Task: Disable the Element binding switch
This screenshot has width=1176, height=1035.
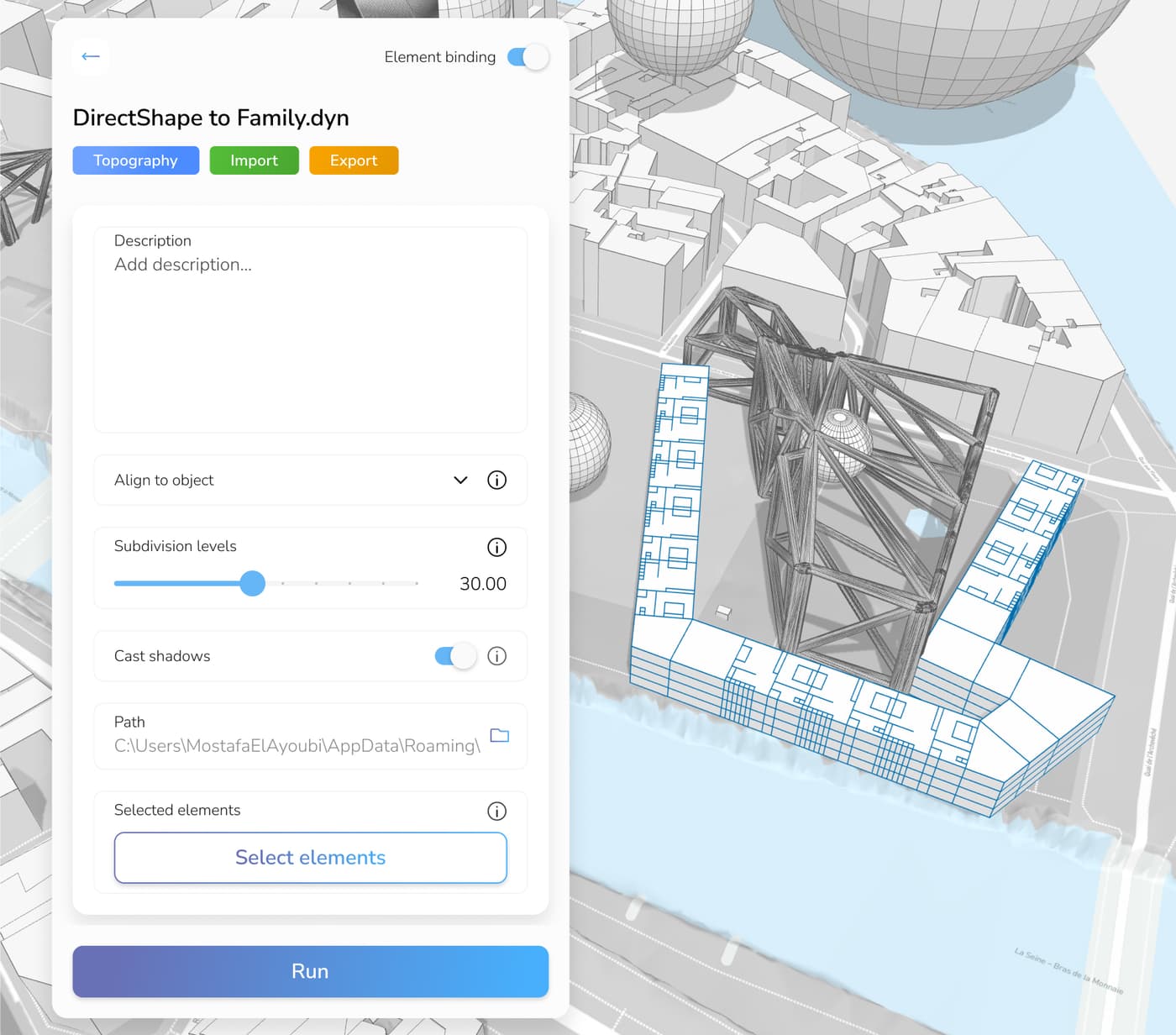Action: pos(528,57)
